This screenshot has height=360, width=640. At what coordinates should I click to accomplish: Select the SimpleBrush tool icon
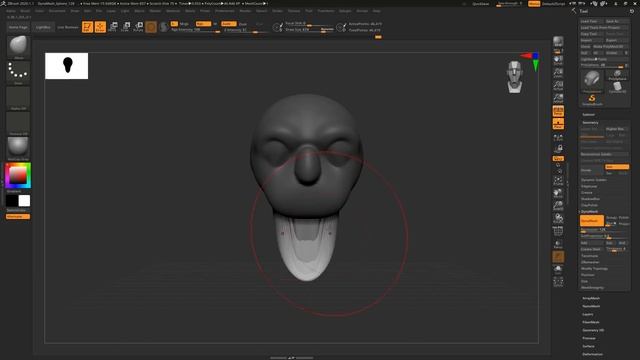[592, 100]
